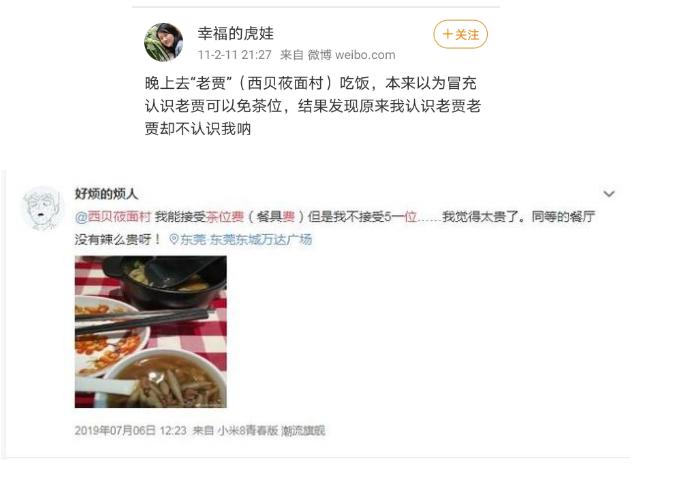Open the location pin icon before 东莞
This screenshot has width=676, height=477.
tap(174, 239)
